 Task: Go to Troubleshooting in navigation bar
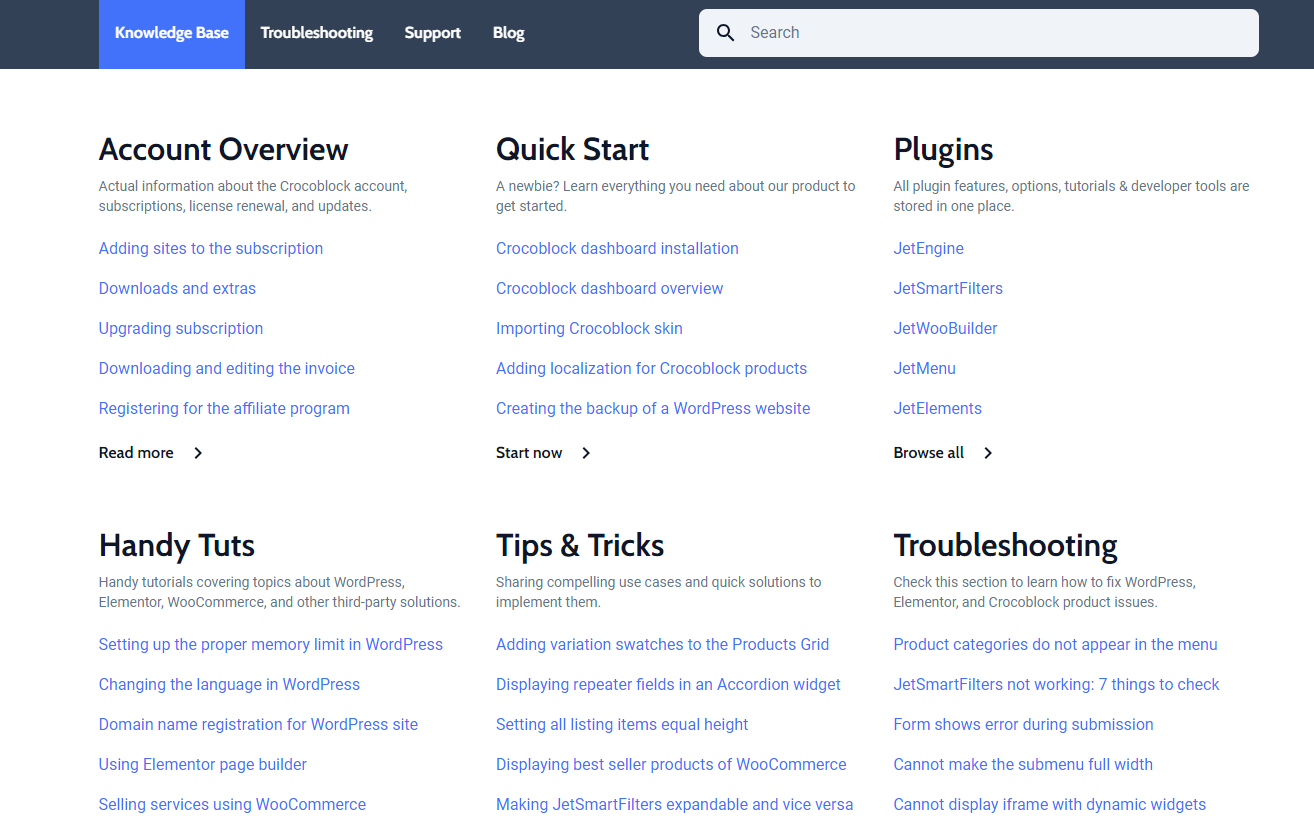coord(317,33)
